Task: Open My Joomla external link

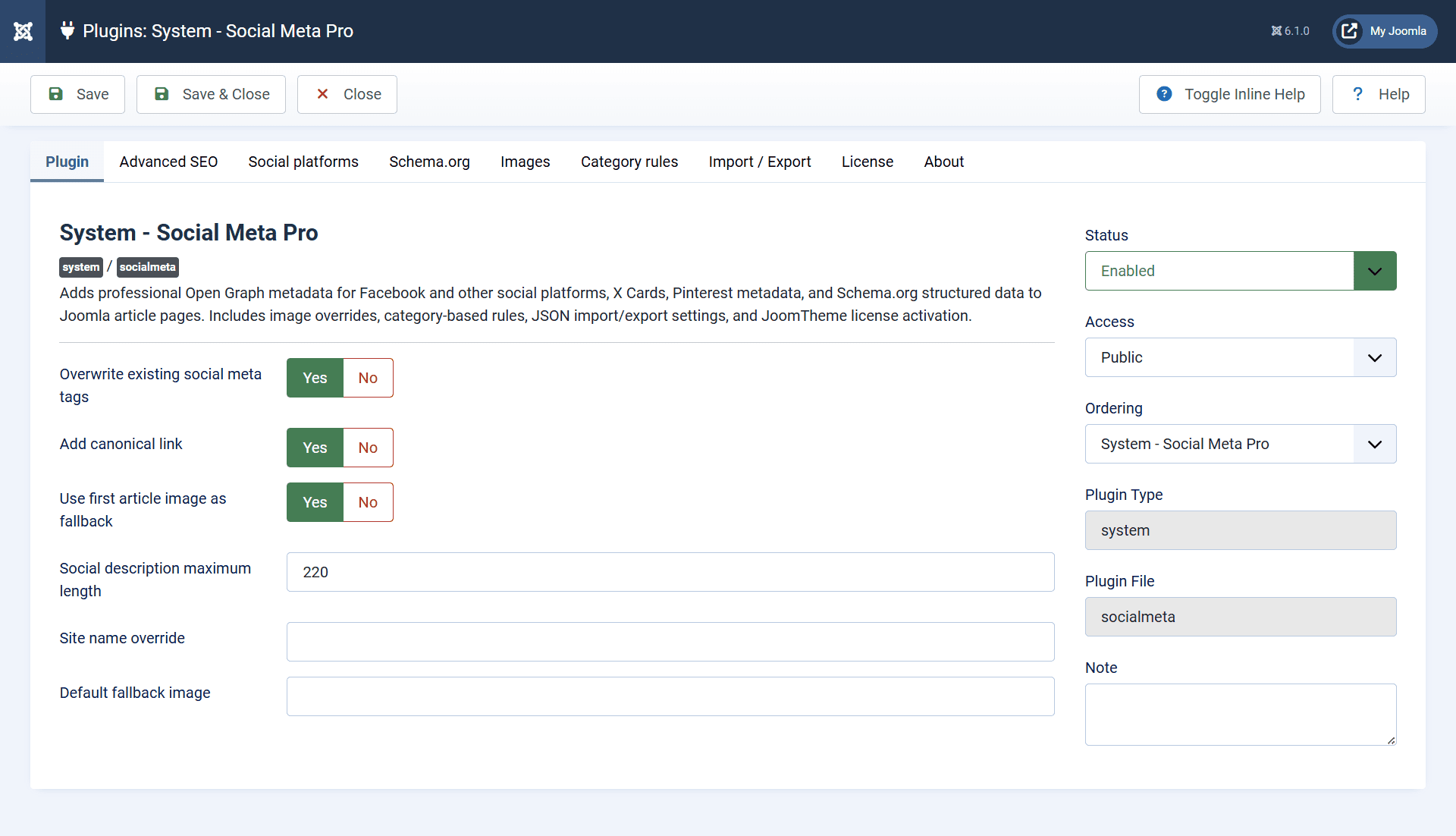Action: tap(1383, 31)
